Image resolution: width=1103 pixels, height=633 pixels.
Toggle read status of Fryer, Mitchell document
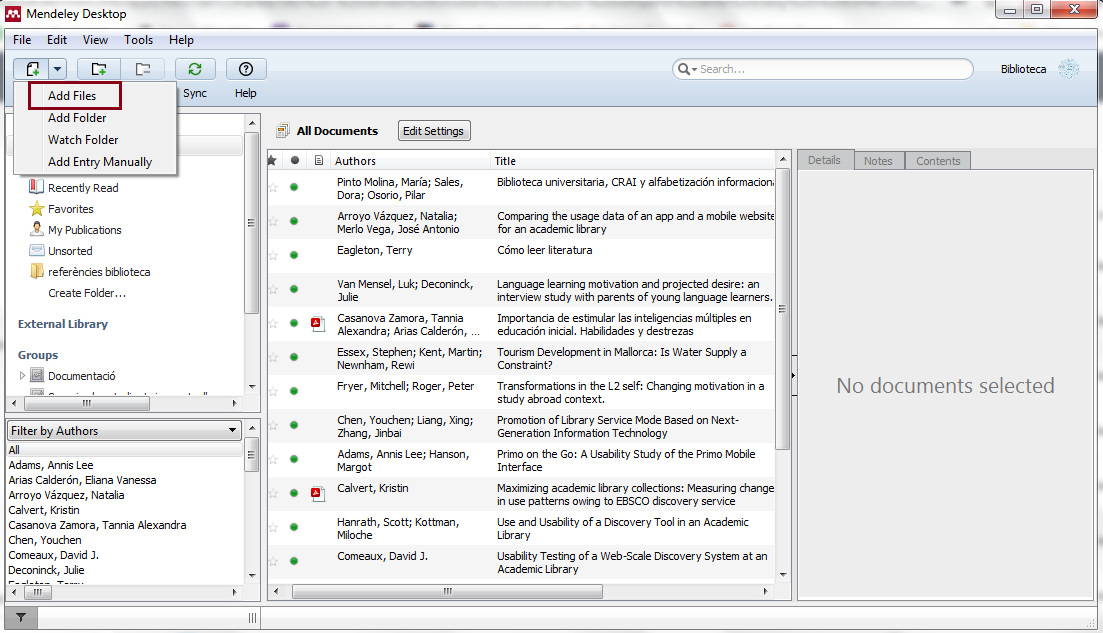pos(294,391)
